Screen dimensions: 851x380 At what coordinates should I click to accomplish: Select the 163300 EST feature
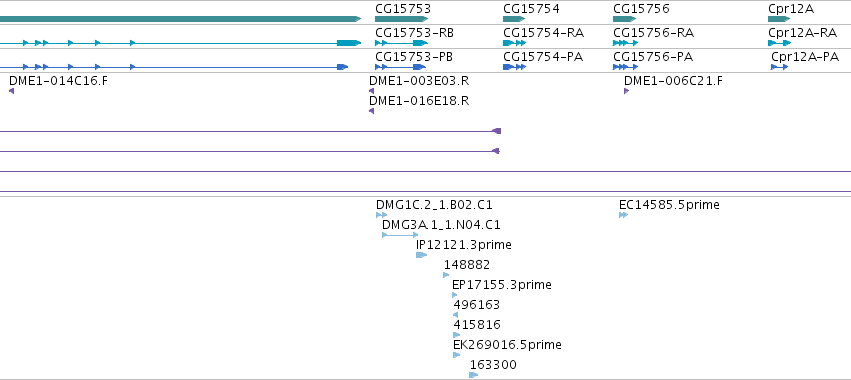coord(474,375)
